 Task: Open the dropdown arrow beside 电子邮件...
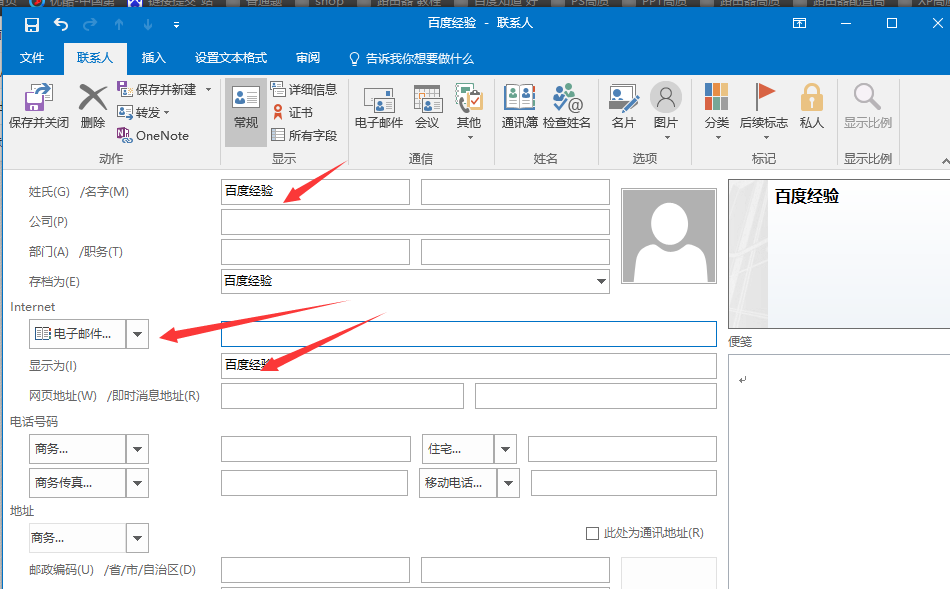(138, 334)
